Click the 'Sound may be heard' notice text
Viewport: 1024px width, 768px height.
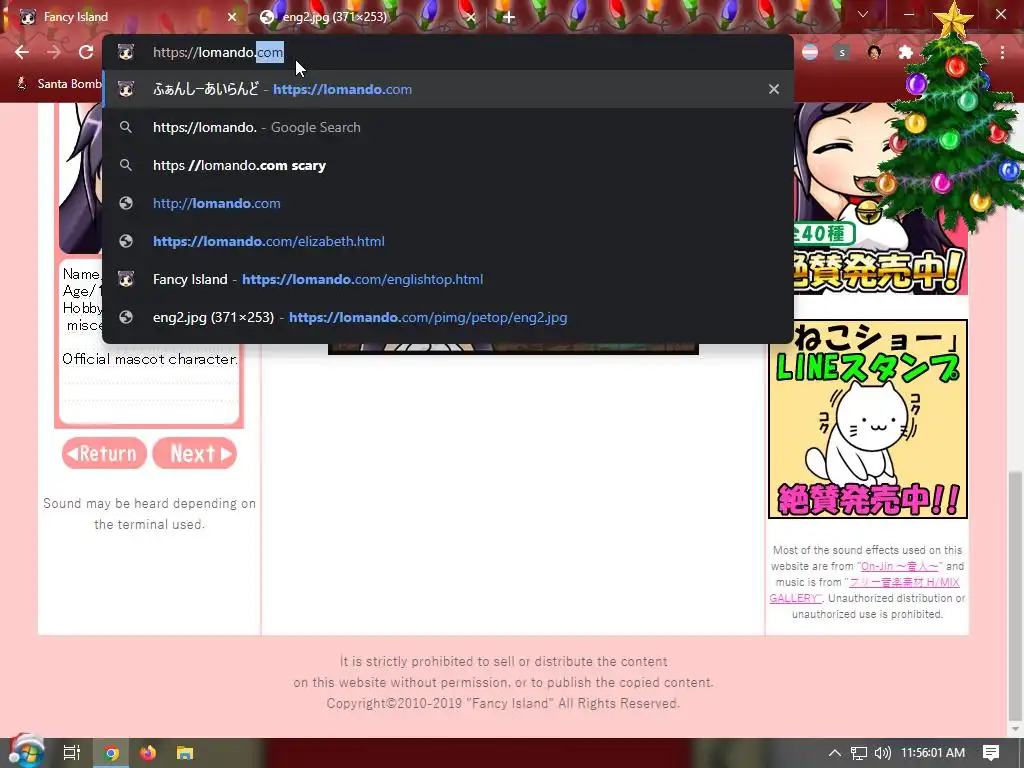tap(150, 513)
